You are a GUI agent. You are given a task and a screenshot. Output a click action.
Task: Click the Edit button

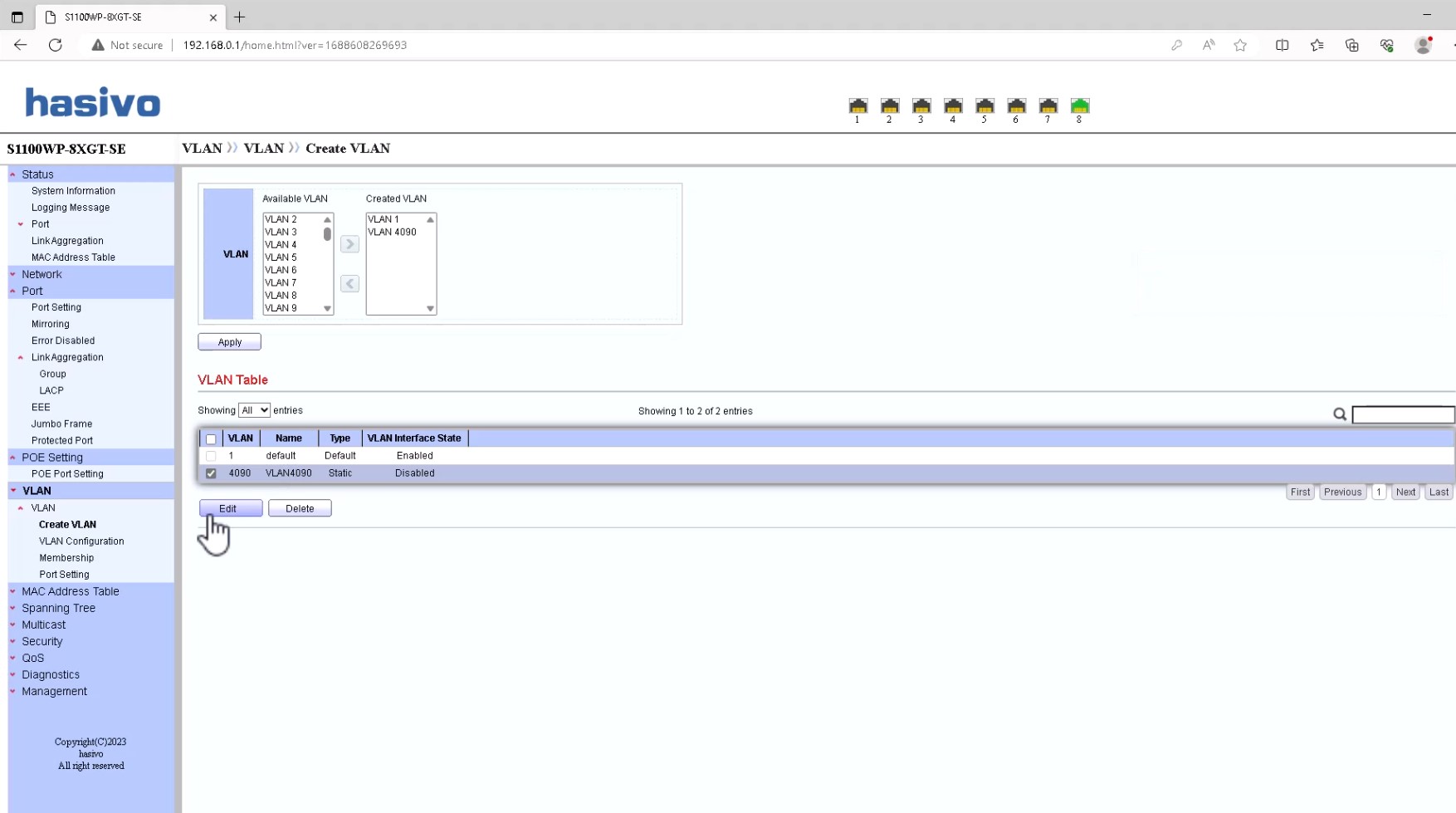231,508
